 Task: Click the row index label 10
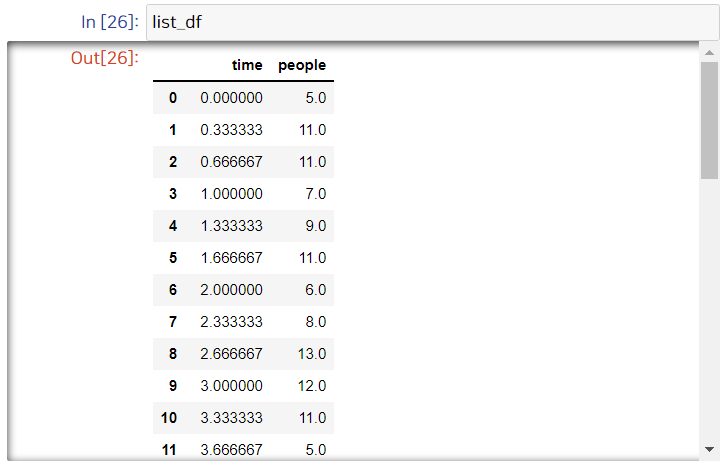click(x=169, y=418)
